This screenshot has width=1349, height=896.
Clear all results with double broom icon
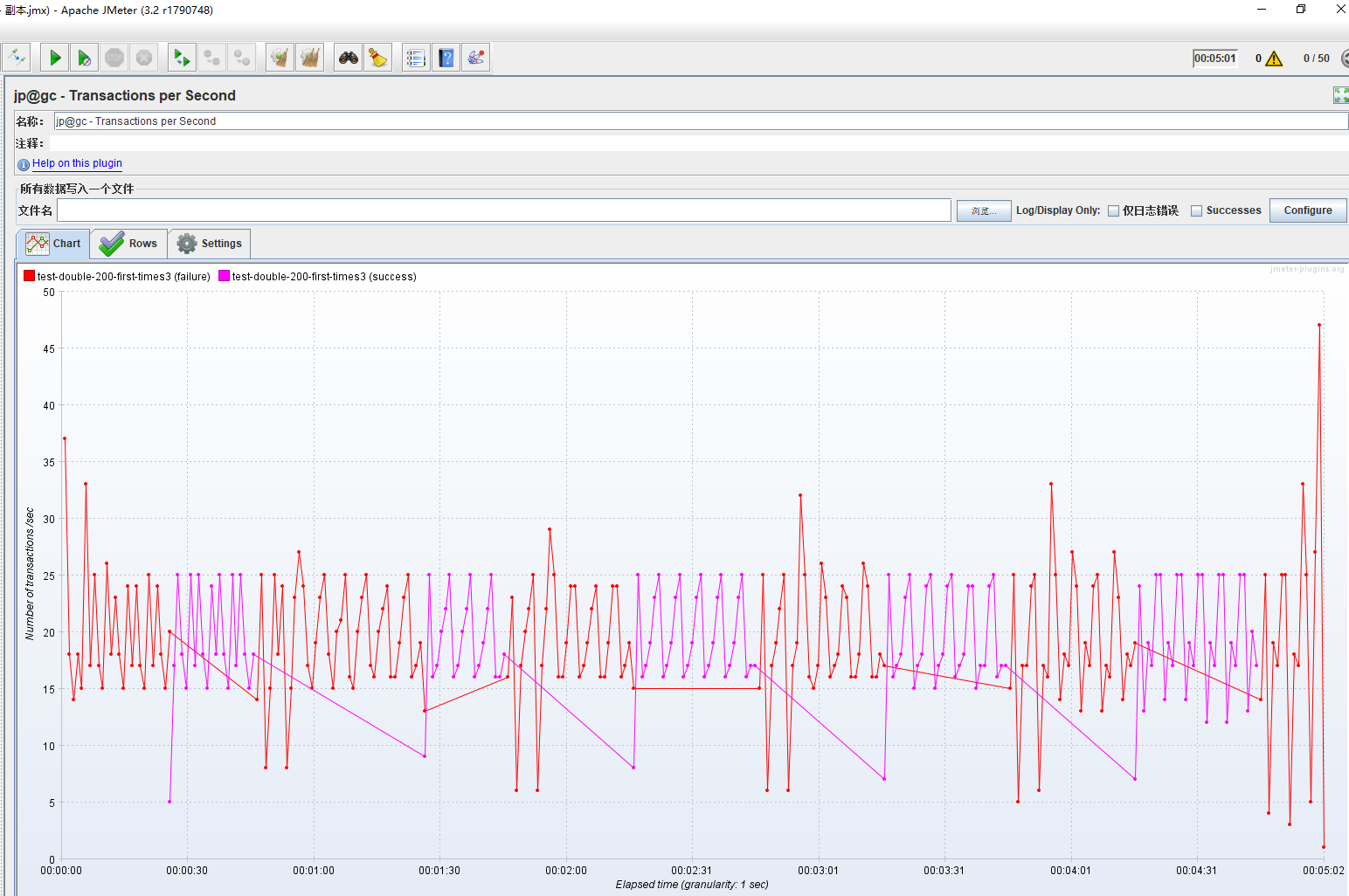[309, 58]
